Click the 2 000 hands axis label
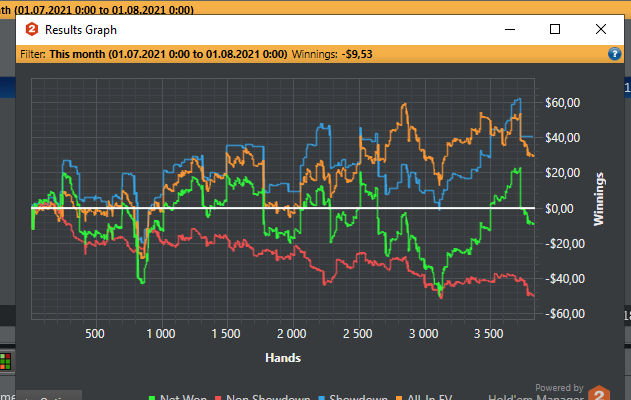The width and height of the screenshot is (631, 400). pos(292,334)
